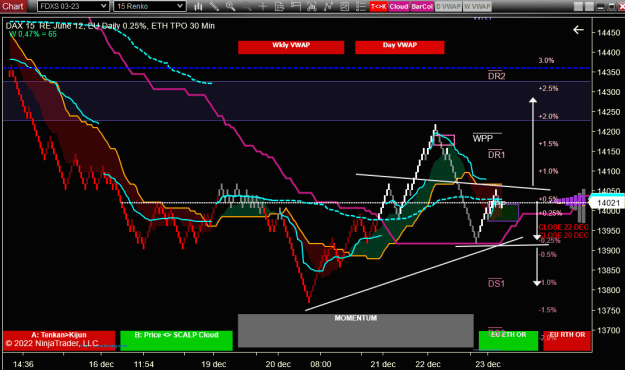Image resolution: width=625 pixels, height=370 pixels.
Task: Open the 15 Renko interval dropdown
Action: [x=149, y=6]
